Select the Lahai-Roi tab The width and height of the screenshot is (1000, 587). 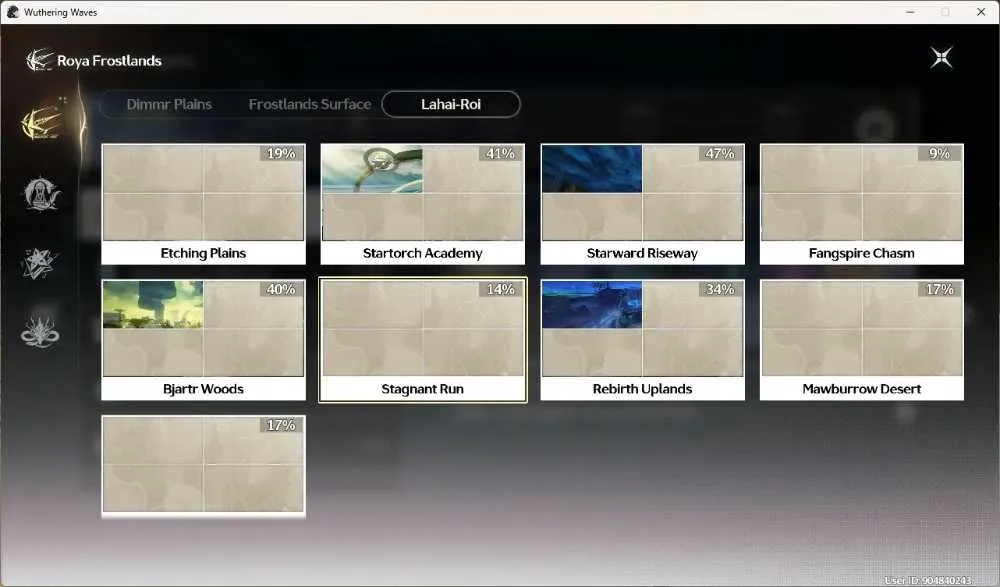pyautogui.click(x=451, y=105)
